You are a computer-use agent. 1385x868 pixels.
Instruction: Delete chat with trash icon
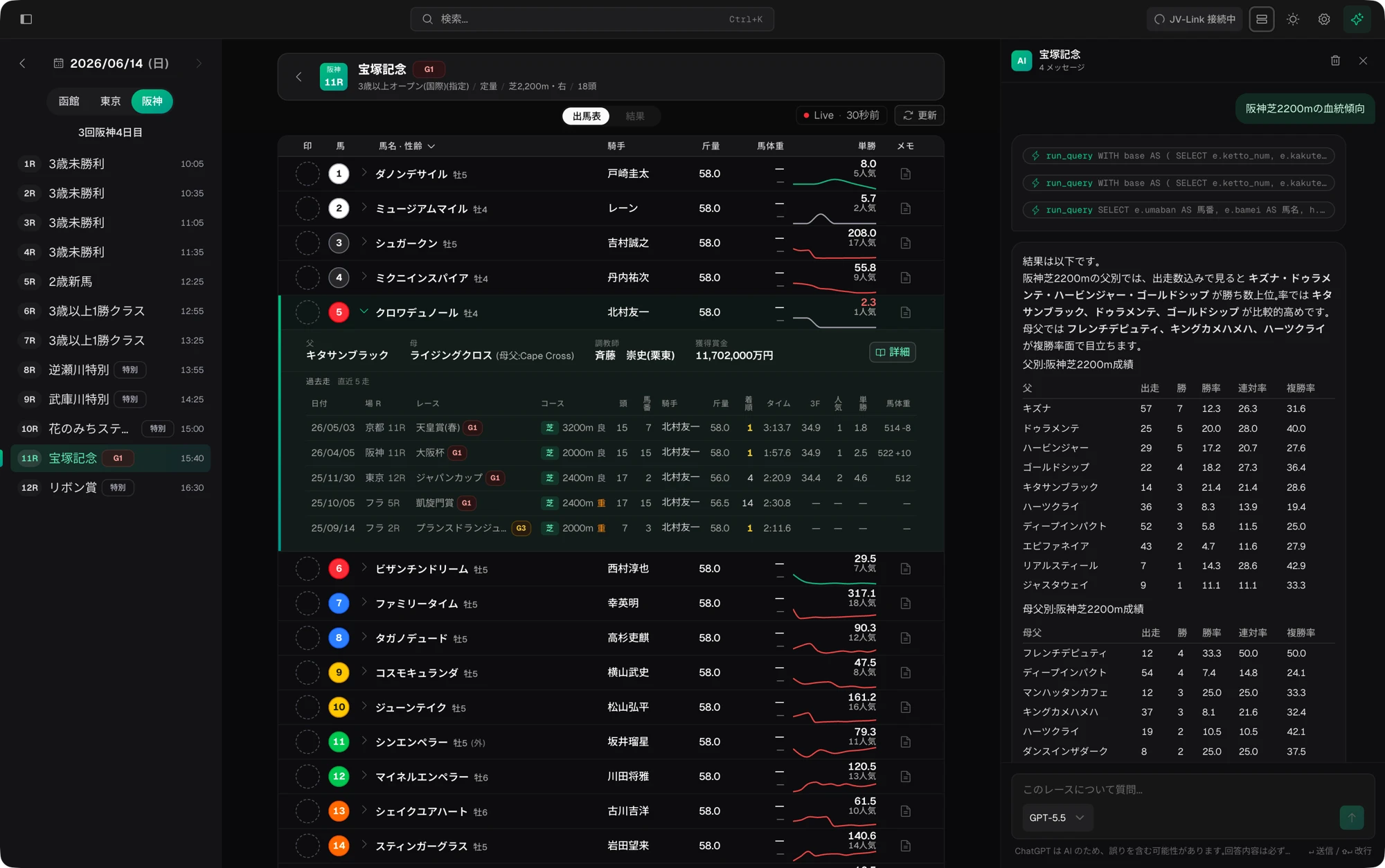(x=1336, y=61)
